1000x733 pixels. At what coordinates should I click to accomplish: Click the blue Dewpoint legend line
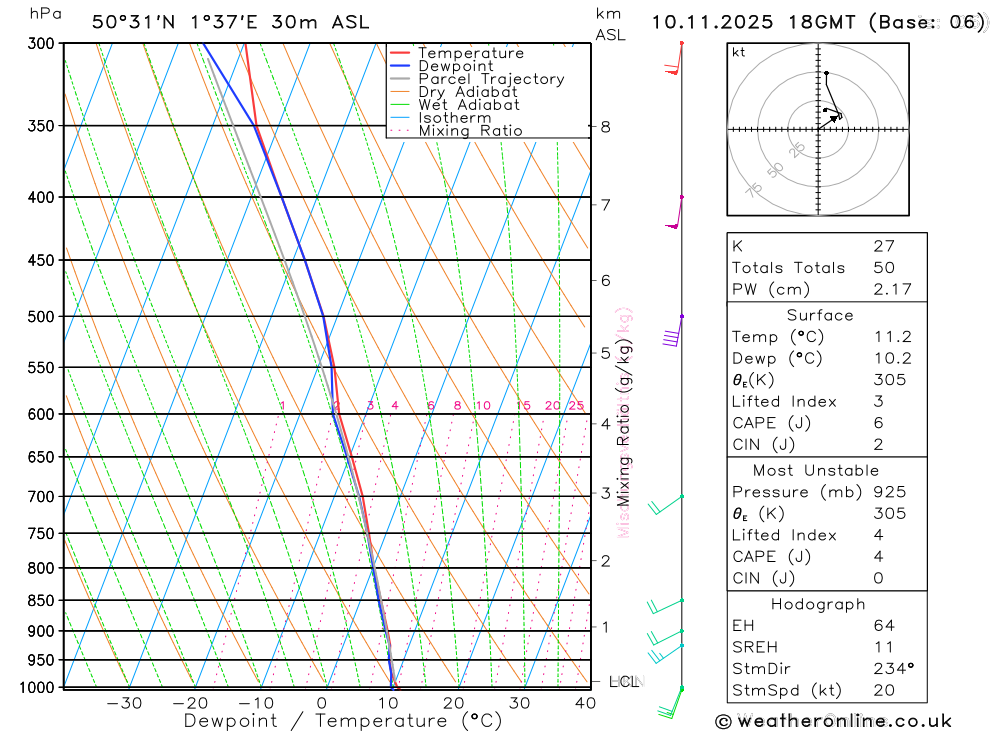tap(399, 66)
